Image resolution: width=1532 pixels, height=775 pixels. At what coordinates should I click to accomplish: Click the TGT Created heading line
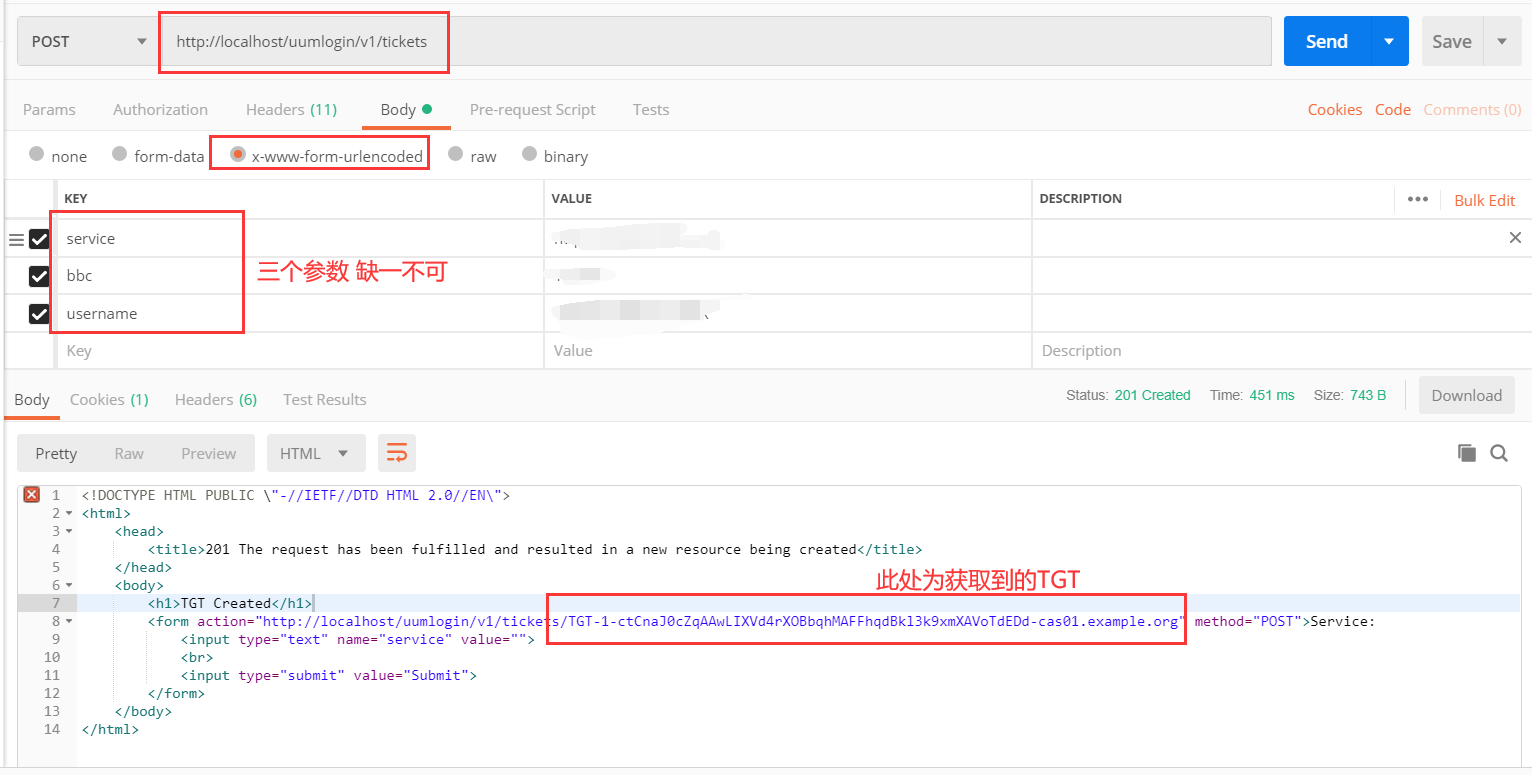click(230, 603)
